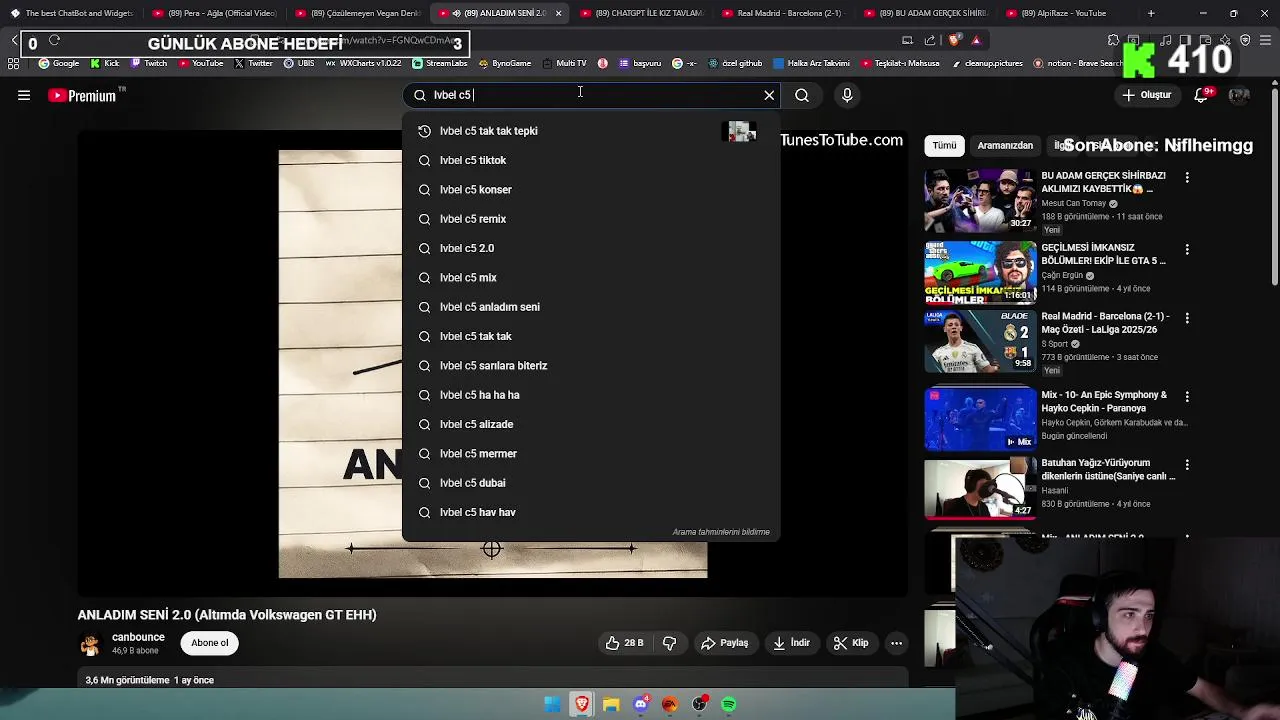This screenshot has width=1280, height=720.
Task: Select the Aramanızdan filter chip
Action: point(1005,145)
